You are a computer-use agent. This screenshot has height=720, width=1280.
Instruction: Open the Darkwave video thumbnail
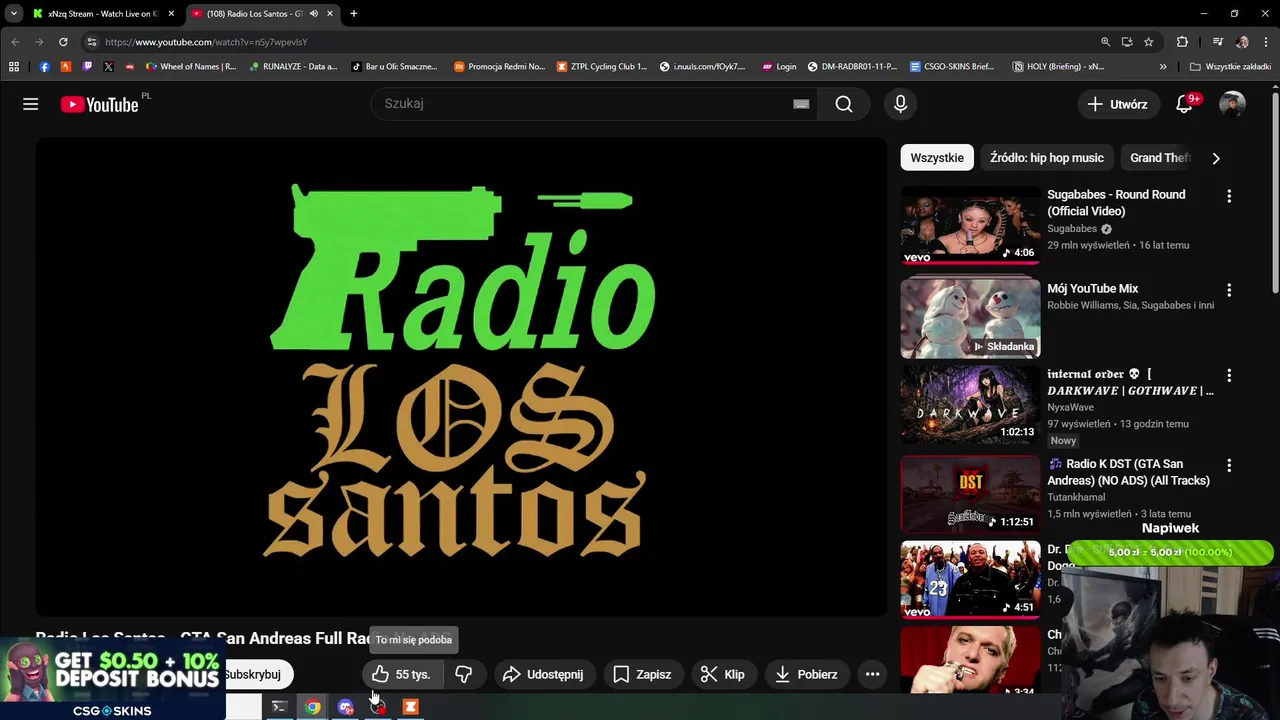[970, 404]
